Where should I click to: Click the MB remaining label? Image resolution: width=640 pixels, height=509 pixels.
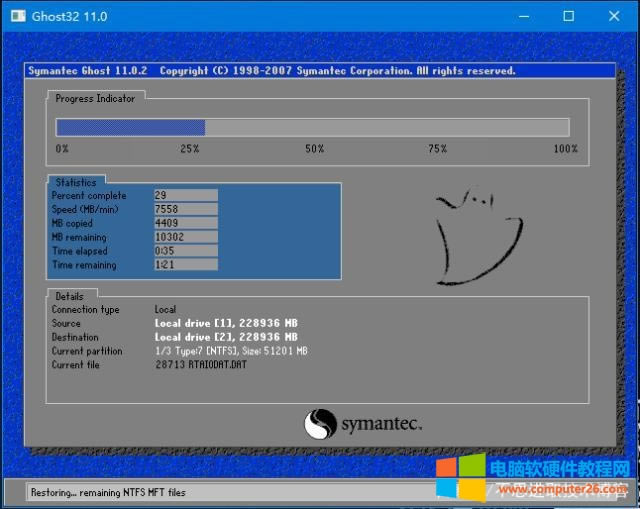pos(79,237)
